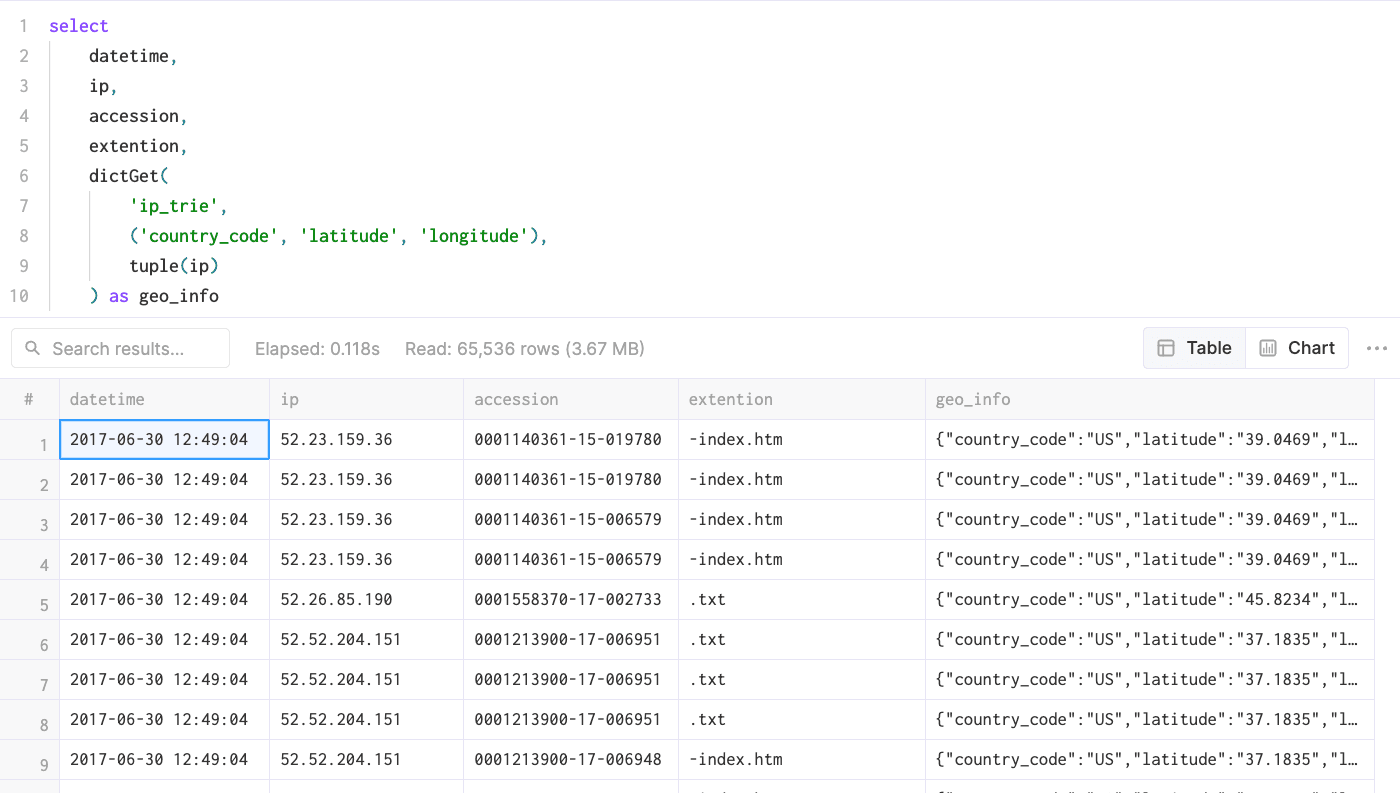Click the datetime column header

click(x=107, y=399)
